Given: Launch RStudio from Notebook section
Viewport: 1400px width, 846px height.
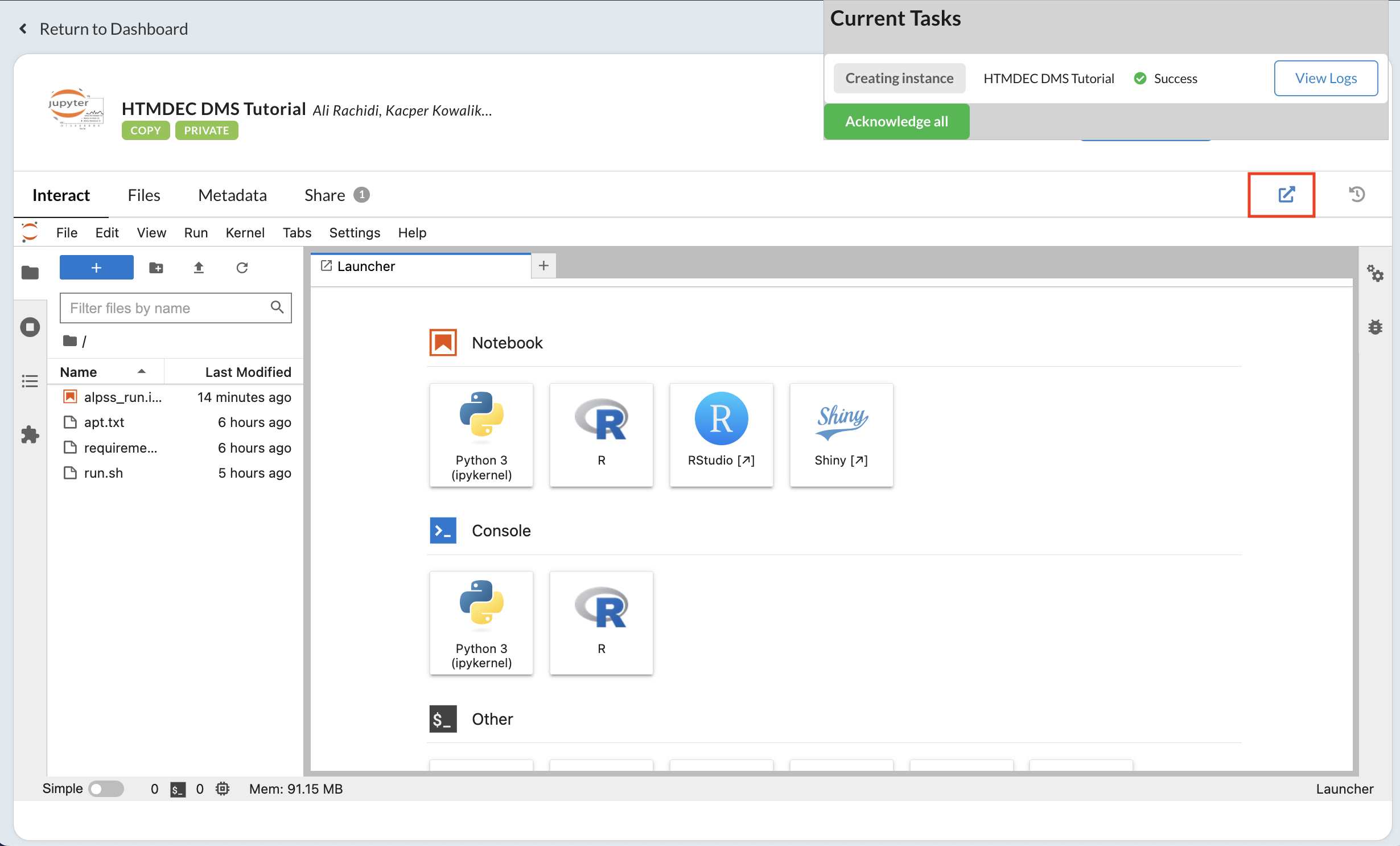Looking at the screenshot, I should point(721,435).
